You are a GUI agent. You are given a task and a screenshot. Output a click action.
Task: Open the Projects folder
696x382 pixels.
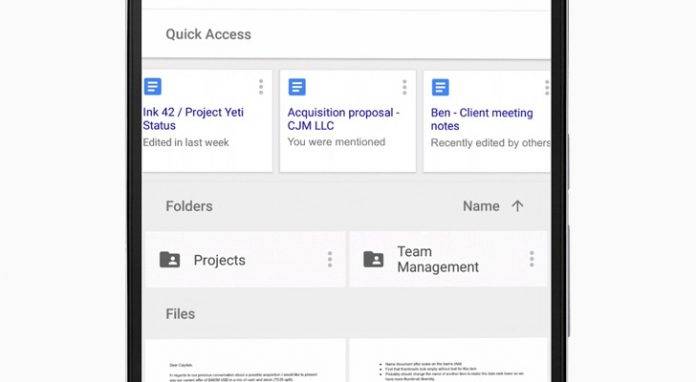(245, 260)
